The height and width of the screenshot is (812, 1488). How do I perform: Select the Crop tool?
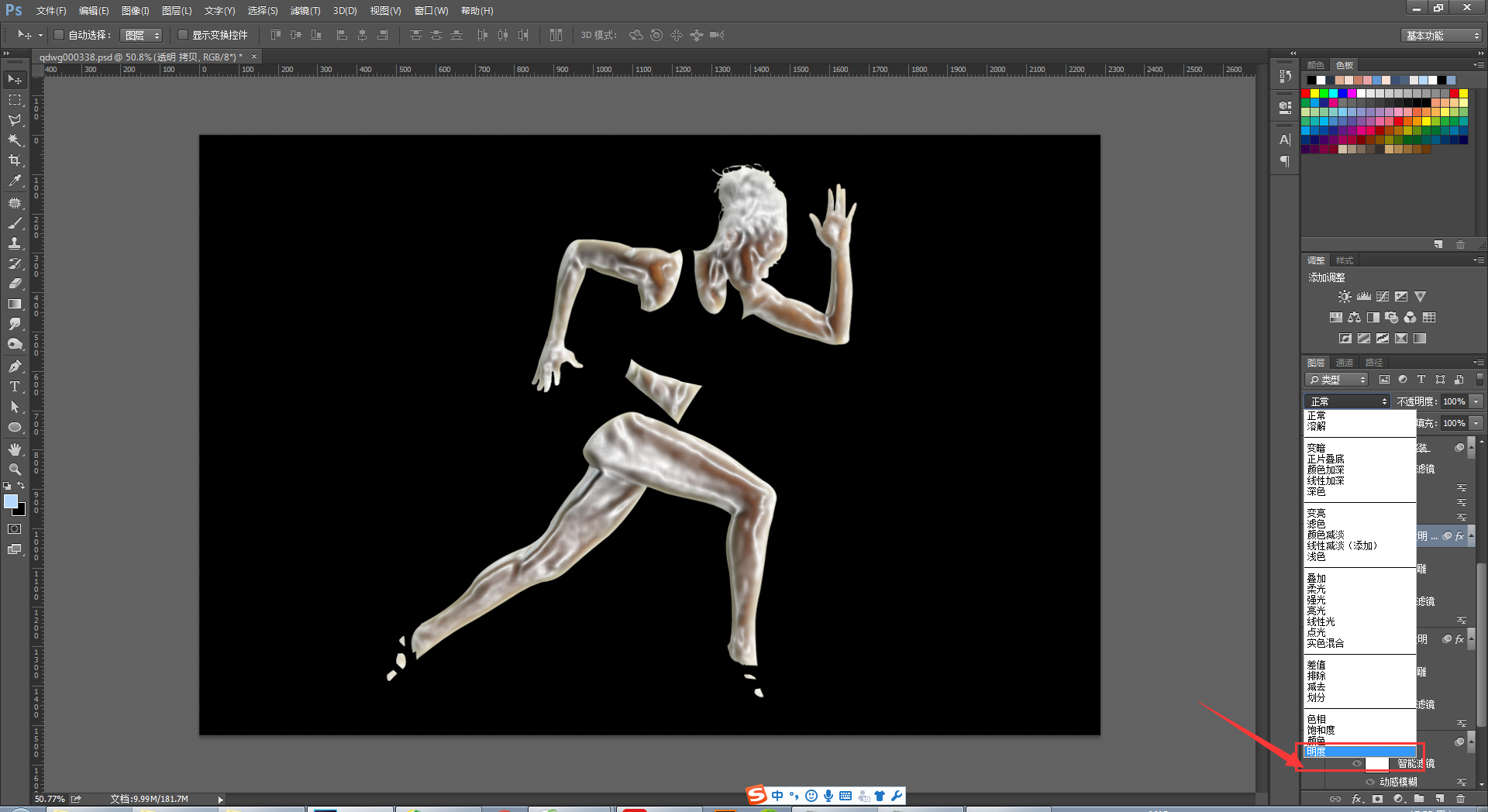click(x=15, y=160)
